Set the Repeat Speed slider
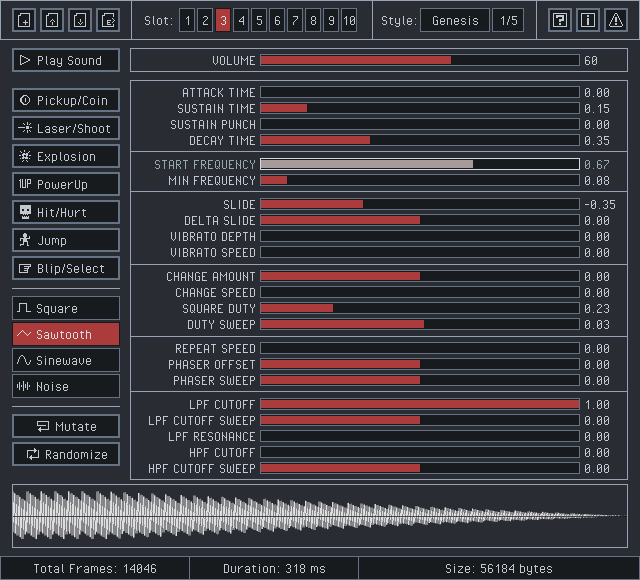640x580 pixels. 420,348
